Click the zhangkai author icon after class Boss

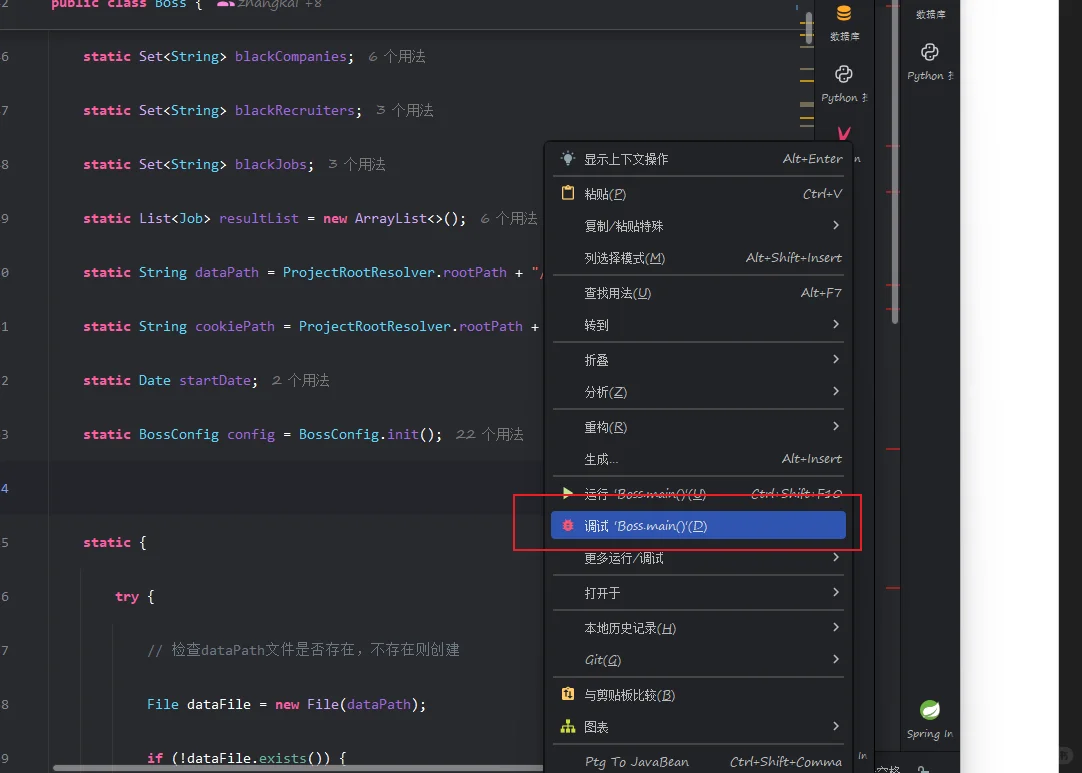(224, 4)
